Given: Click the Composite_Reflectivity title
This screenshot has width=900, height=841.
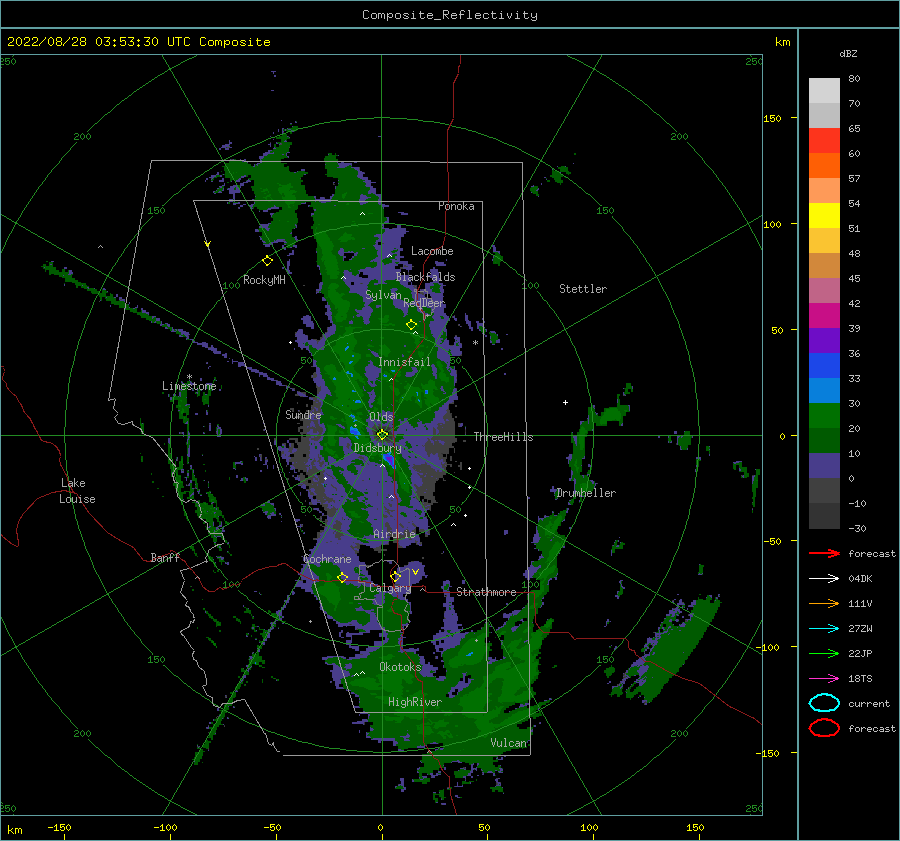Looking at the screenshot, I should pyautogui.click(x=449, y=15).
